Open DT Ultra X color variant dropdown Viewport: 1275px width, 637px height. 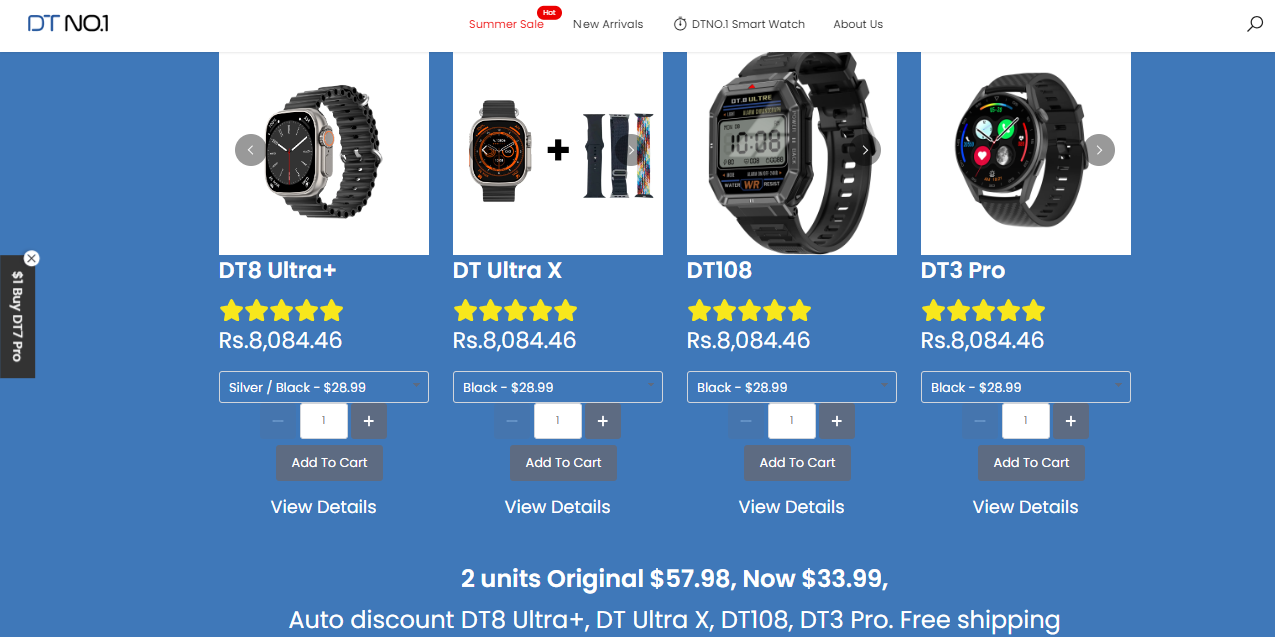tap(558, 387)
